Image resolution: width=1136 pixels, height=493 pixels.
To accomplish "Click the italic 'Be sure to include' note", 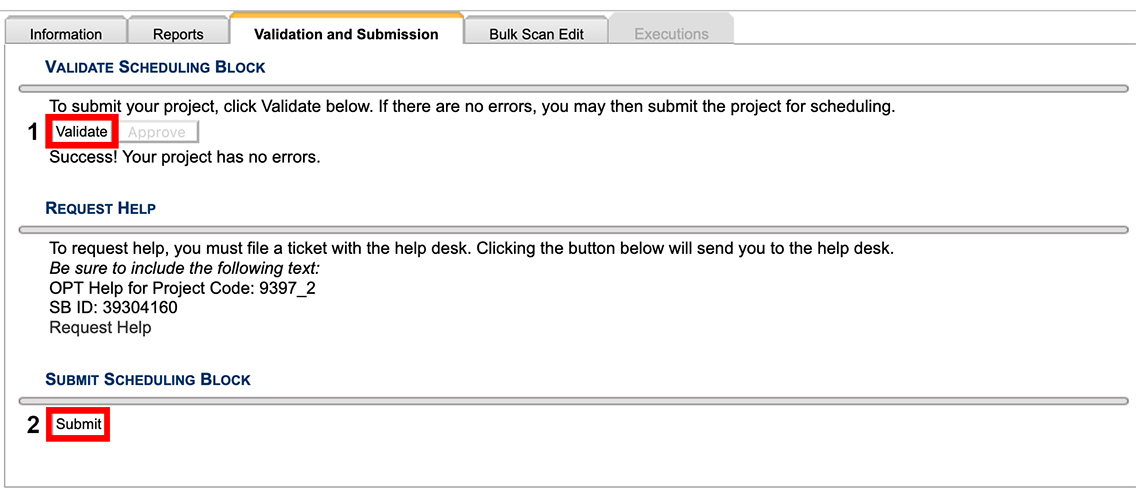I will coord(184,268).
